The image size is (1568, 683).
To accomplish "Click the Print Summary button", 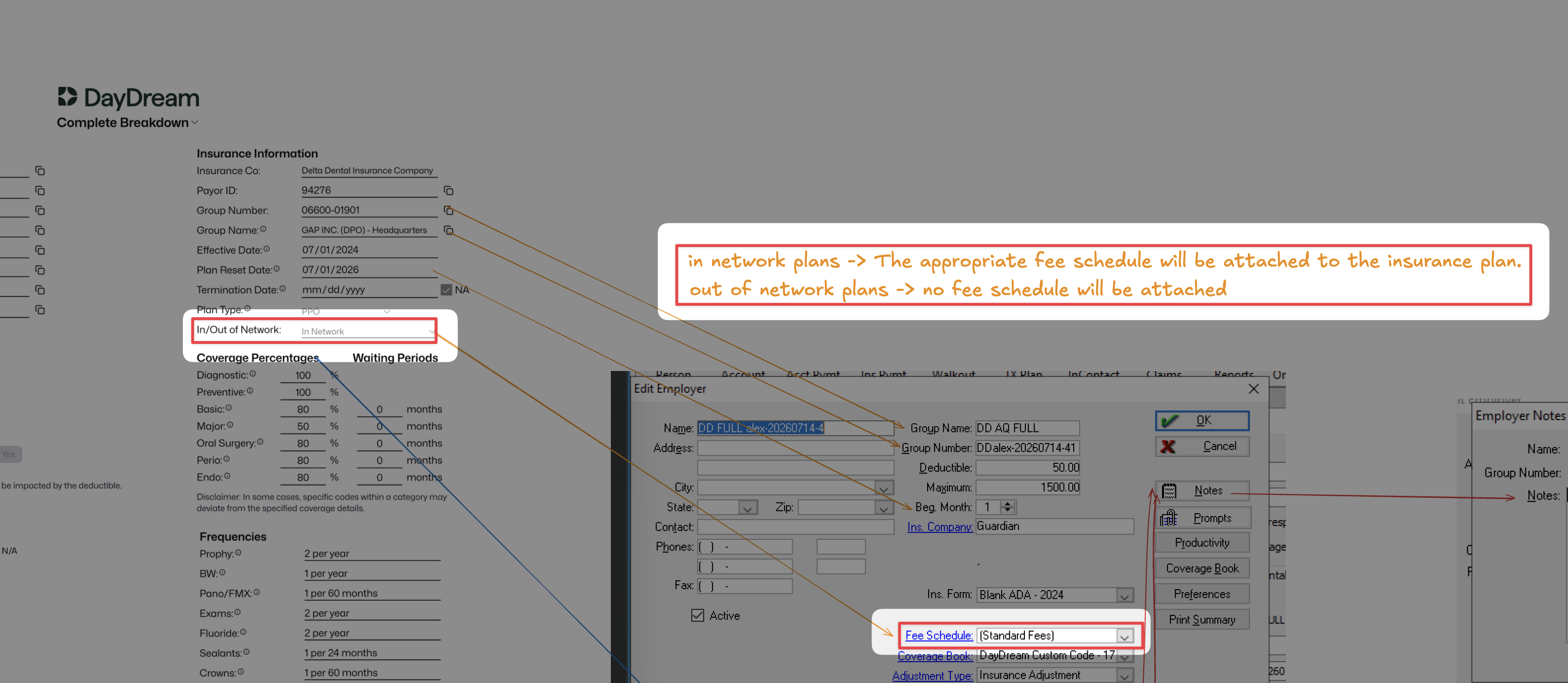I will tap(1202, 620).
